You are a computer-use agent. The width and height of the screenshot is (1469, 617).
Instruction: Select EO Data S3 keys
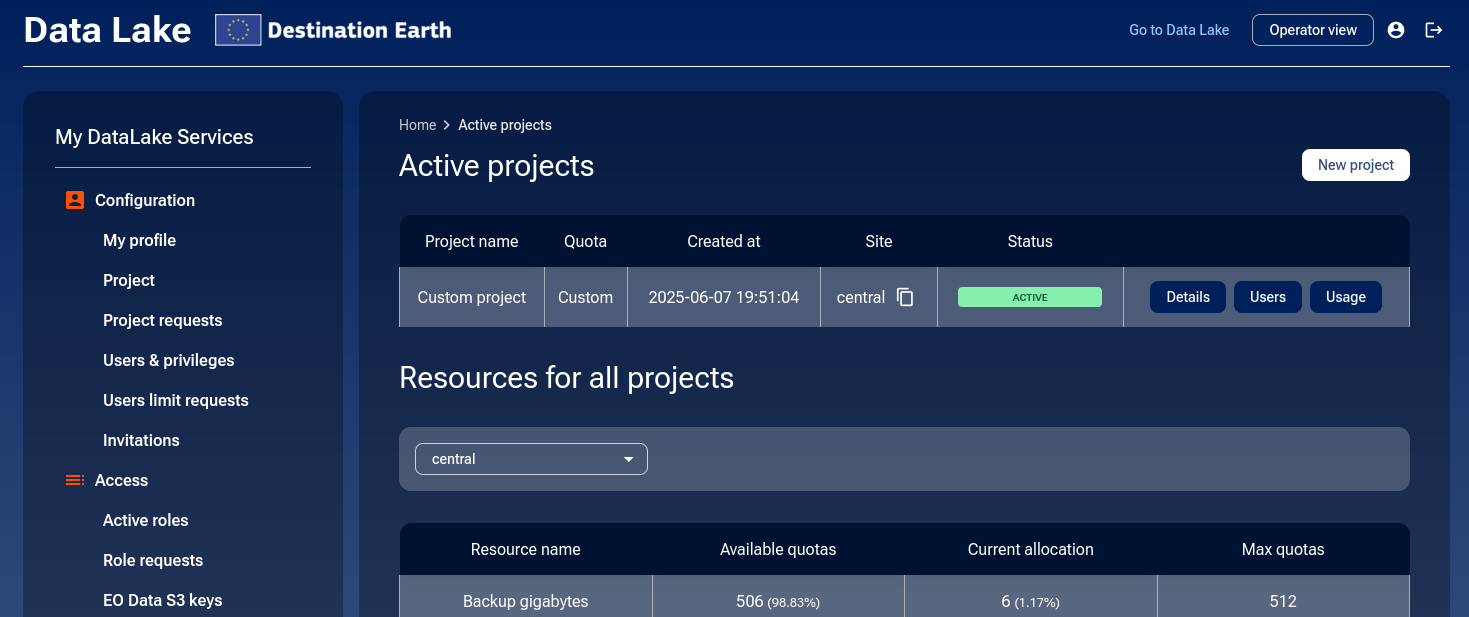tap(164, 600)
